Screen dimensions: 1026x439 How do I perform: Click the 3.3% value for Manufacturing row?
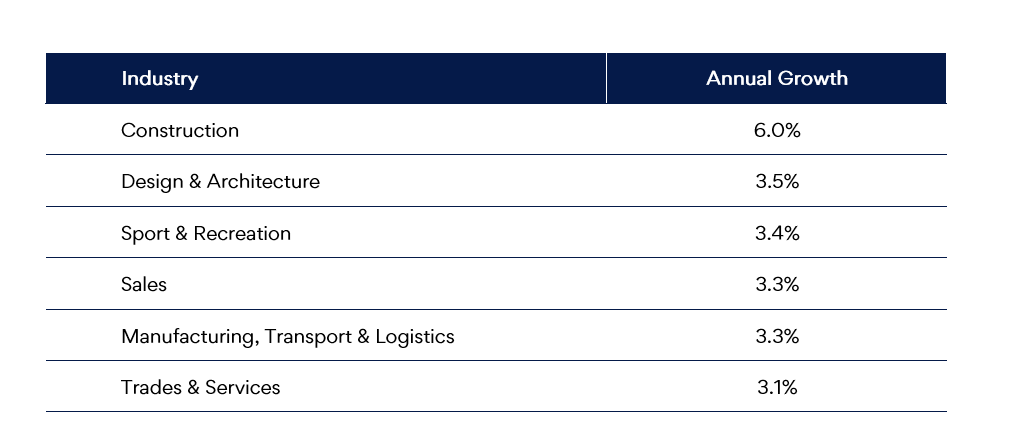777,337
